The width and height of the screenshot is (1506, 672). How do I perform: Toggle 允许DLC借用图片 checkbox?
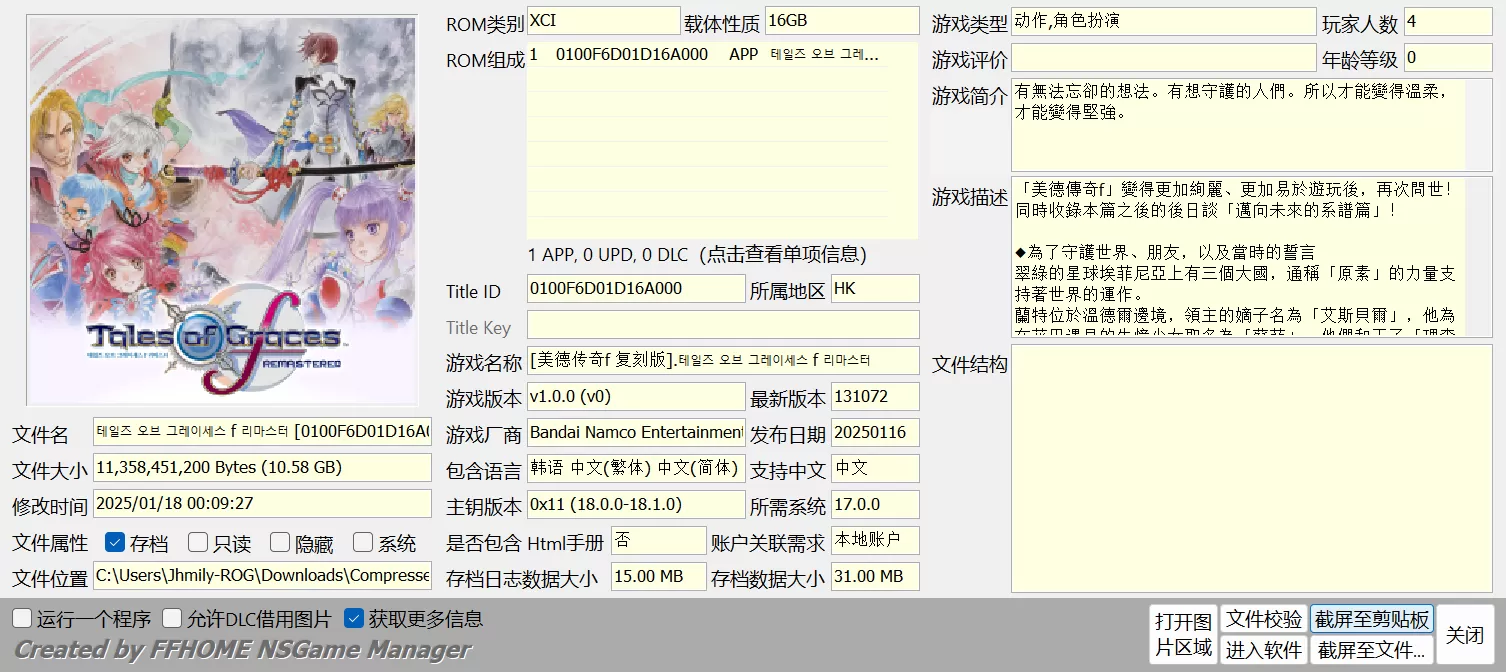coord(173,619)
